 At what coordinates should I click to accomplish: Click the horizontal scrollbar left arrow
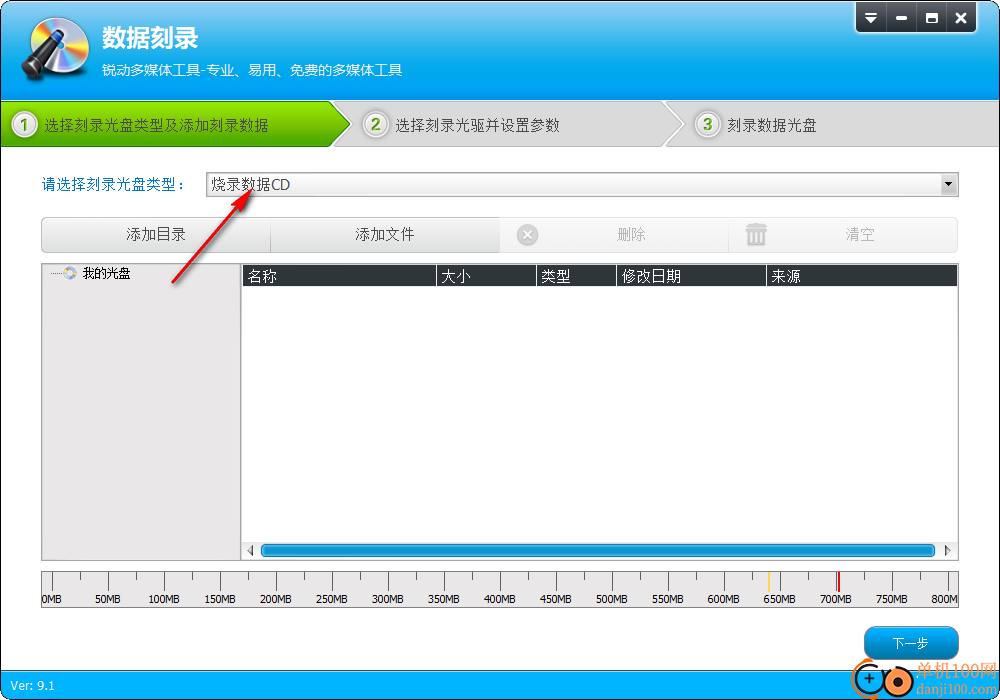[250, 550]
